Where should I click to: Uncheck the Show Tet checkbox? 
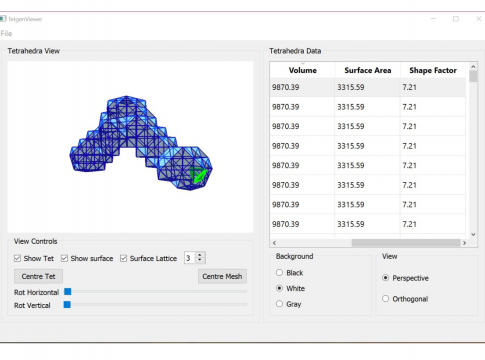[x=17, y=258]
